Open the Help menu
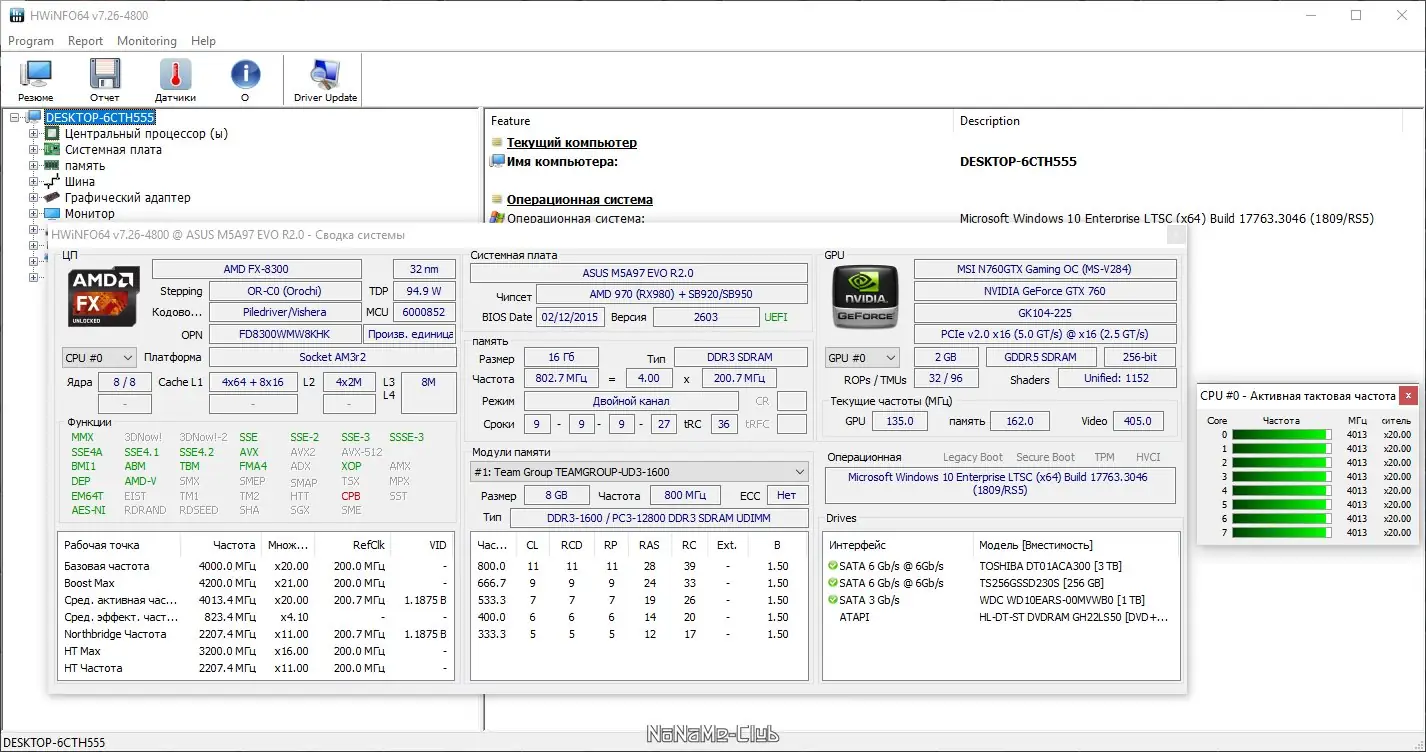Viewport: 1426px width, 752px height. coord(204,41)
